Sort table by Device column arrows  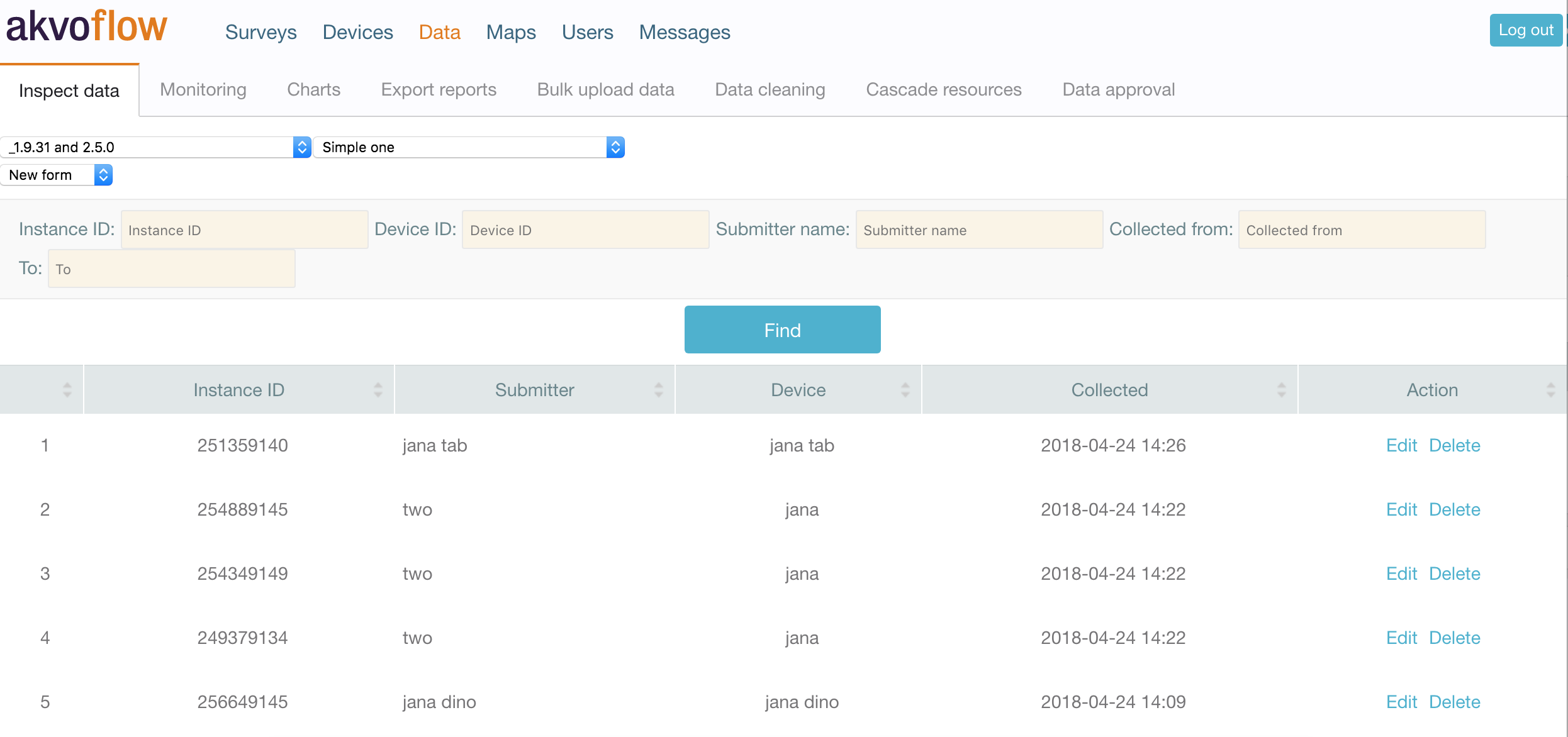coord(905,390)
